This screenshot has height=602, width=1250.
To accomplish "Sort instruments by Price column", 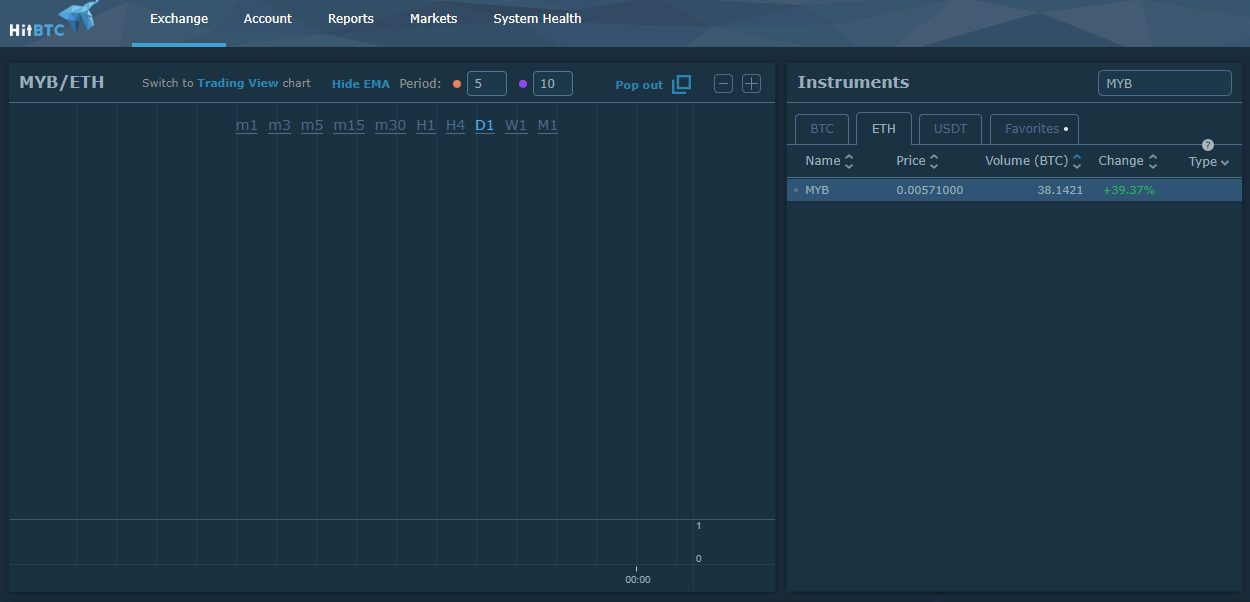I will click(917, 161).
